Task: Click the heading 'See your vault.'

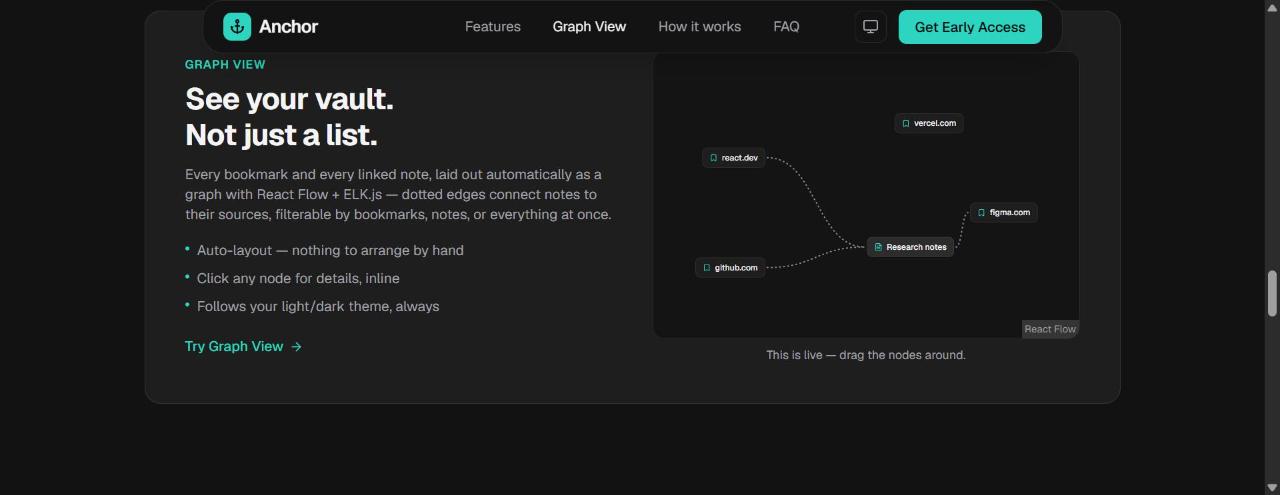Action: tap(289, 99)
